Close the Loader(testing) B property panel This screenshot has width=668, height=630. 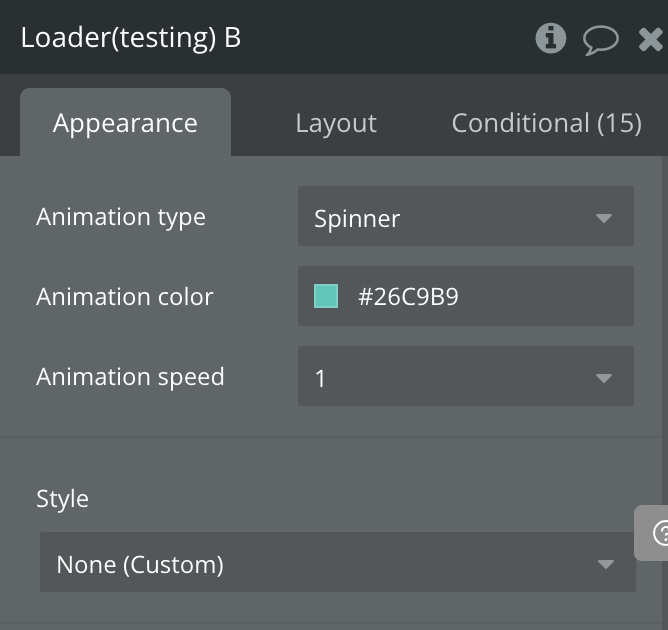(651, 40)
